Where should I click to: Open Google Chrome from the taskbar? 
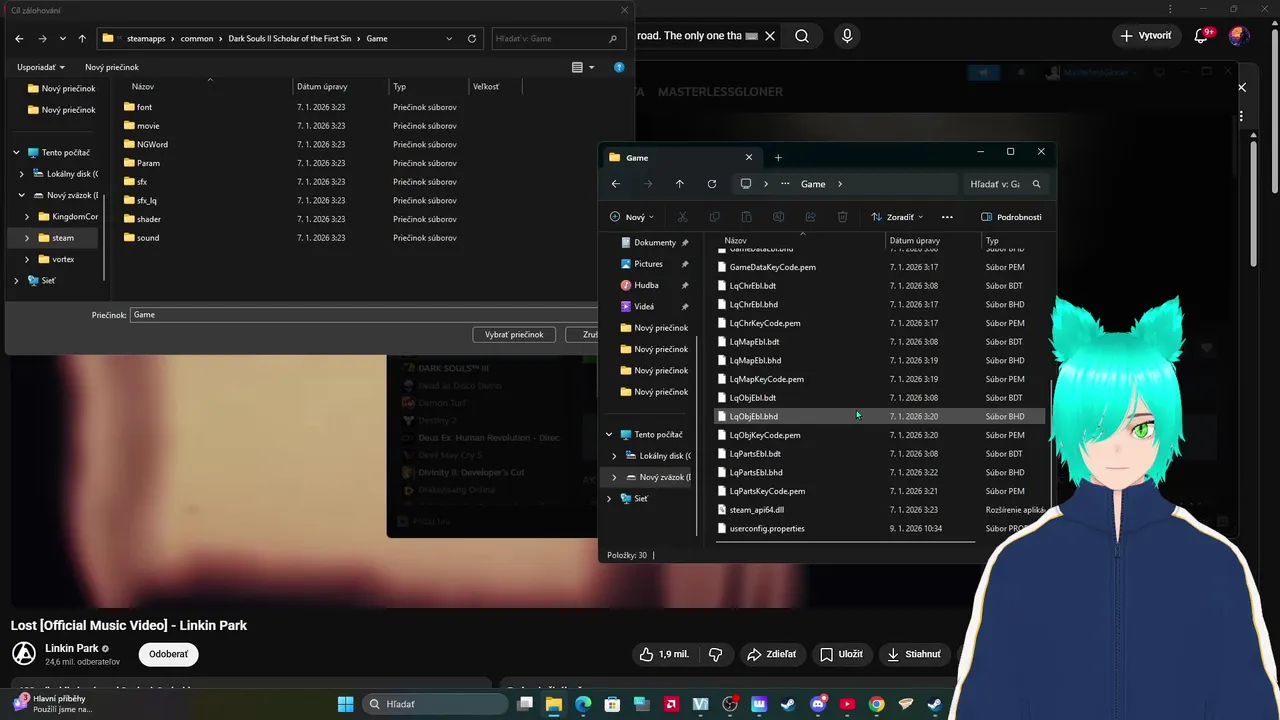point(876,704)
